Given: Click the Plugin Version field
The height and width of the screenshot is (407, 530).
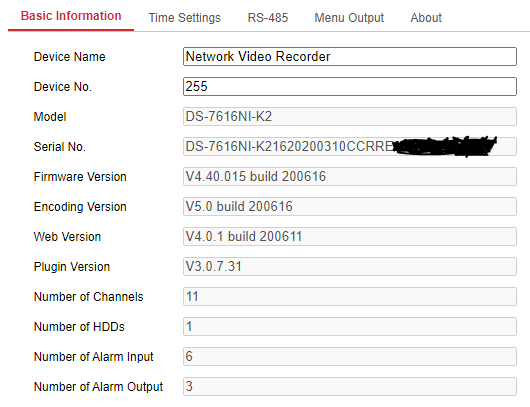Looking at the screenshot, I should (350, 266).
